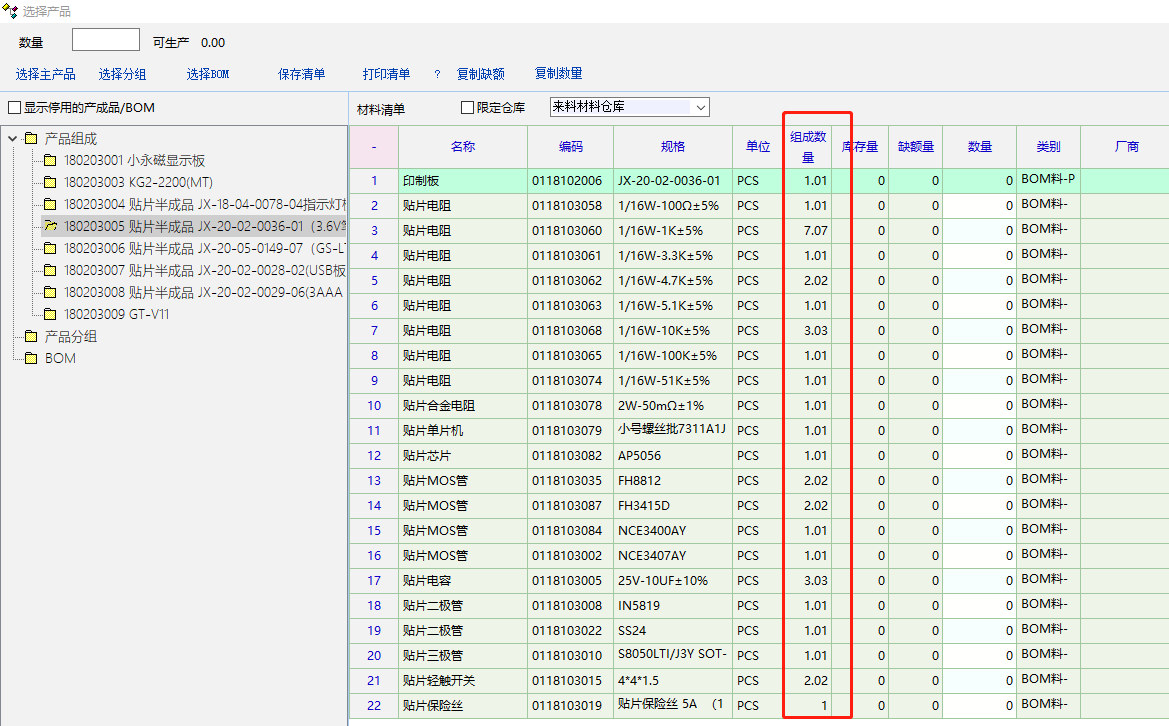Click 复制缺额 link

(x=480, y=74)
